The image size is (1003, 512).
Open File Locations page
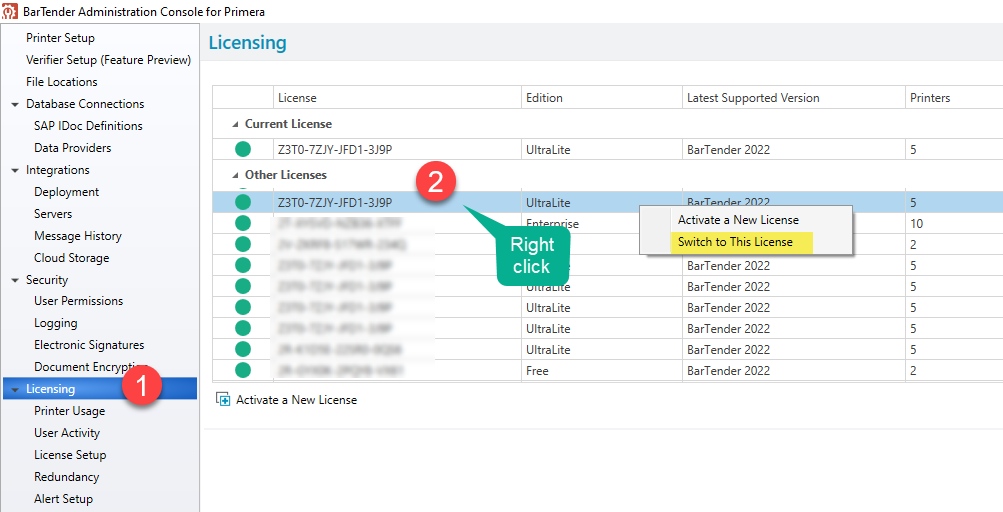pyautogui.click(x=61, y=82)
